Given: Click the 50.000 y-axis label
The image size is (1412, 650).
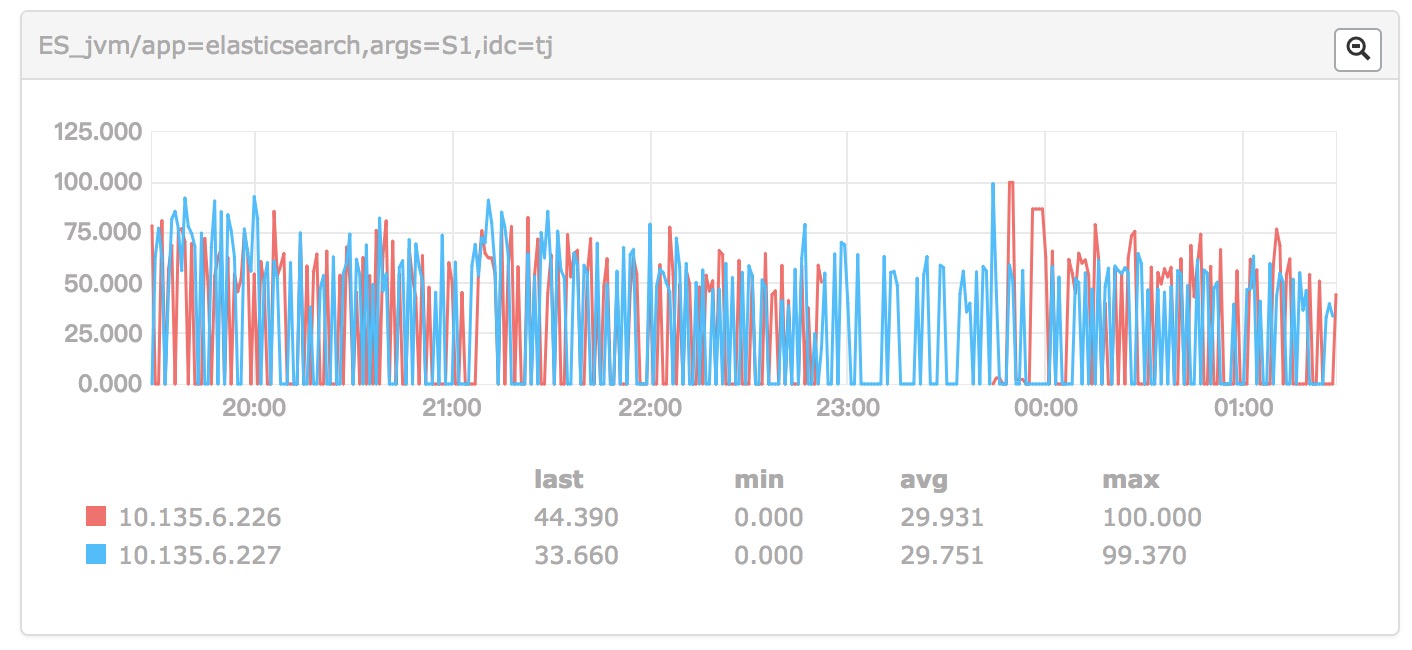Looking at the screenshot, I should coord(103,283).
